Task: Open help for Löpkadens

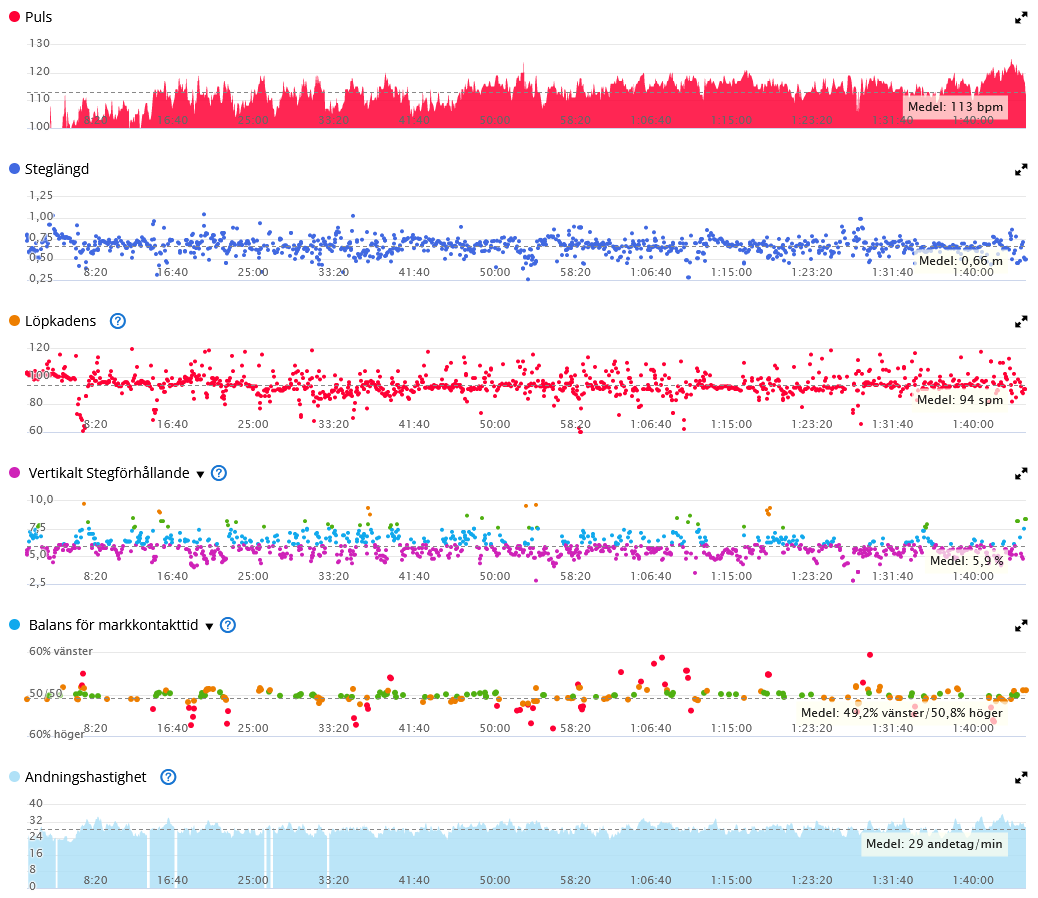Action: [118, 321]
